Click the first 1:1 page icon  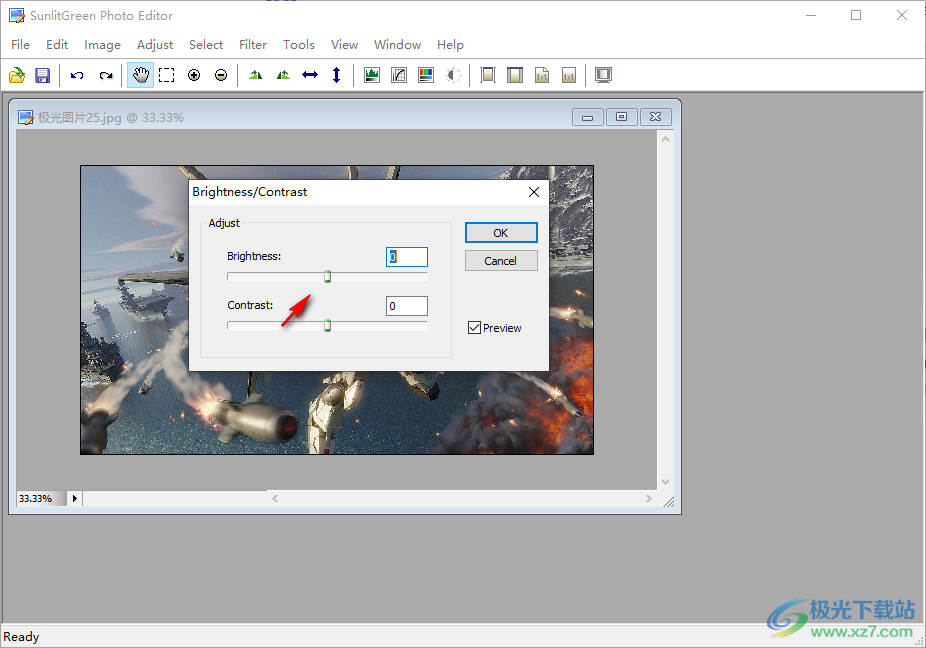tap(542, 75)
